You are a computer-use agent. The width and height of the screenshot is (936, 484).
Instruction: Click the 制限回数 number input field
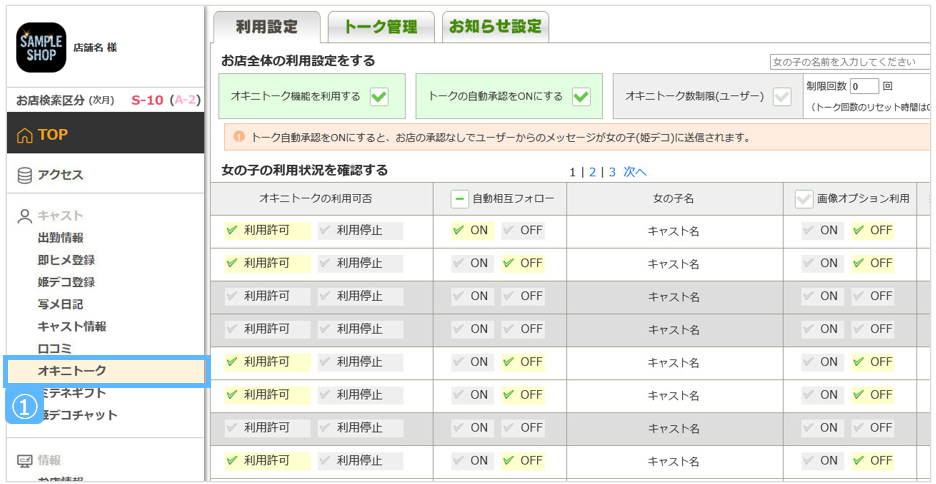(x=863, y=87)
